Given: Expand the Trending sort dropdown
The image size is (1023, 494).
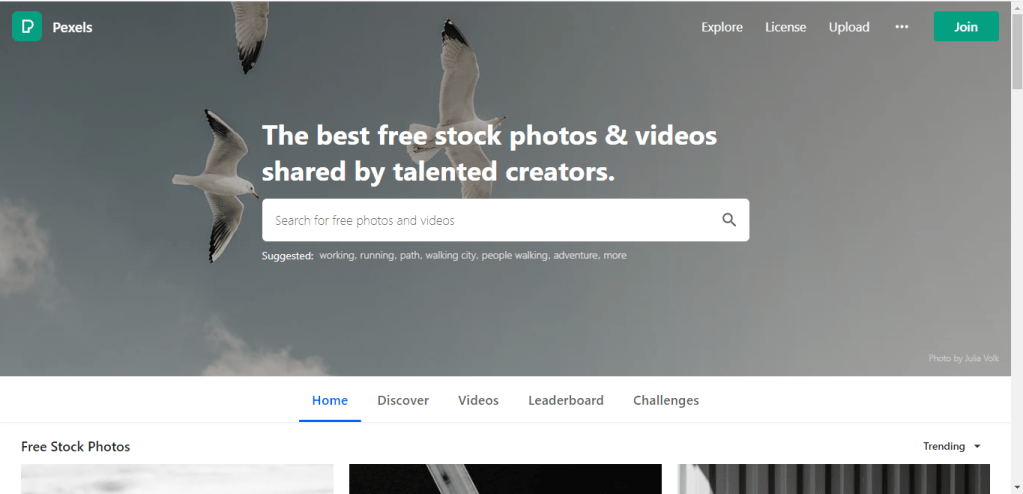Looking at the screenshot, I should click(952, 446).
